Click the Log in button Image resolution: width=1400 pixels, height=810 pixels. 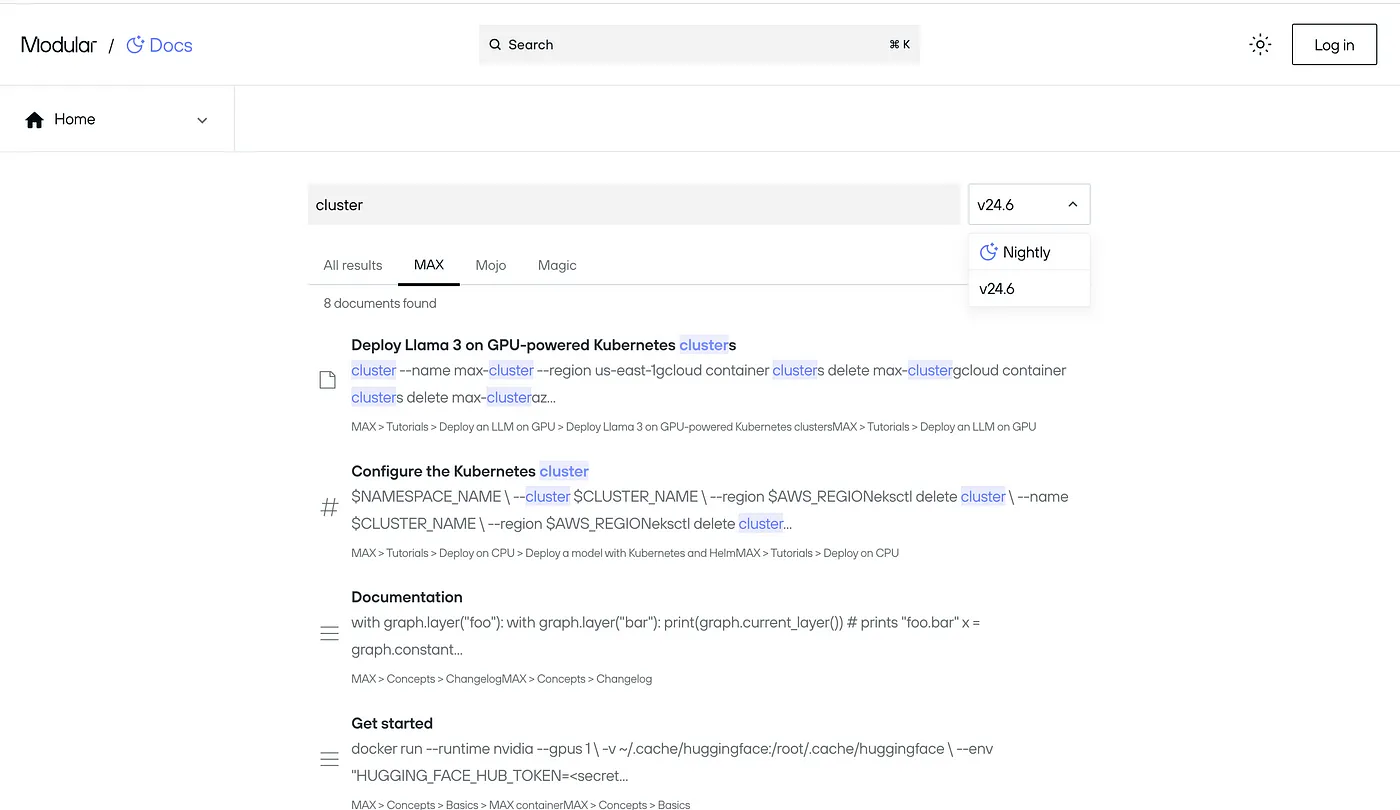pyautogui.click(x=1334, y=45)
